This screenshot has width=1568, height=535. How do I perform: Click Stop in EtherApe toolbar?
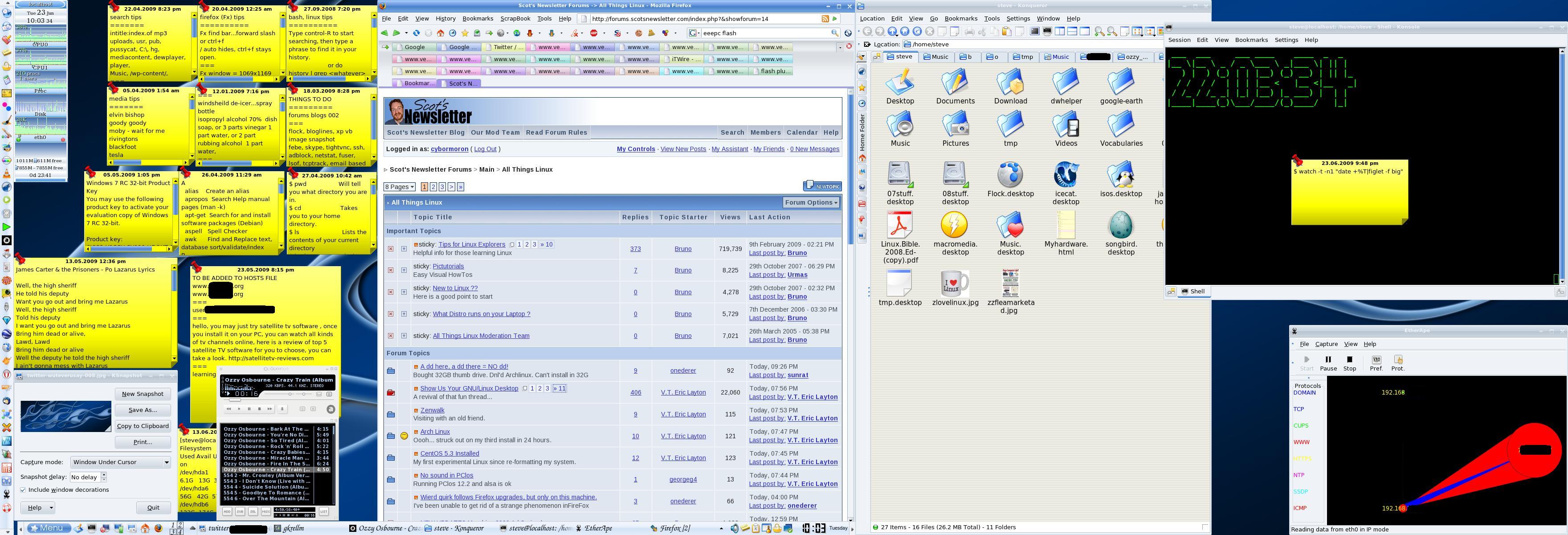point(1349,363)
